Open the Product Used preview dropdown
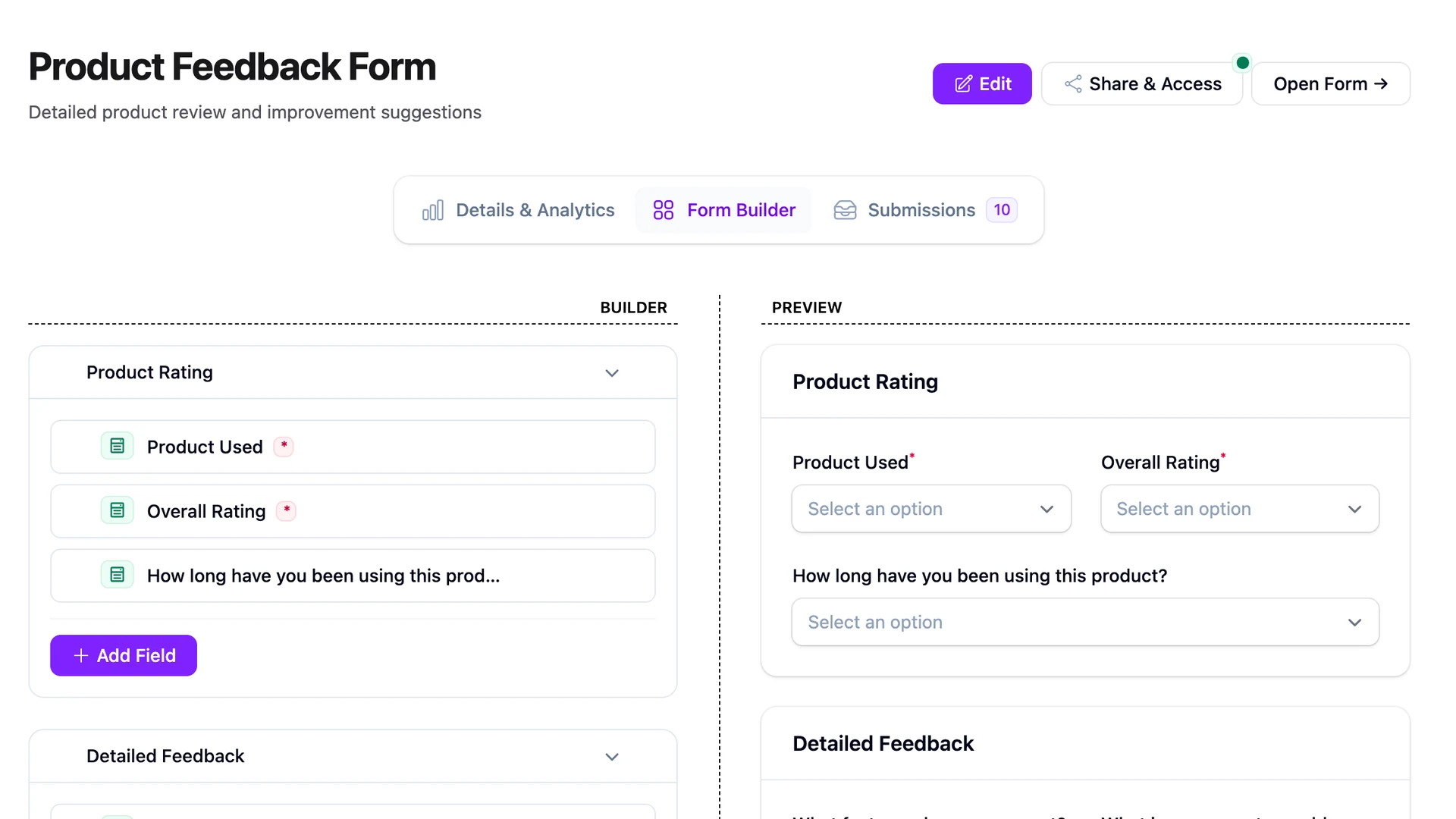1456x819 pixels. 931,509
